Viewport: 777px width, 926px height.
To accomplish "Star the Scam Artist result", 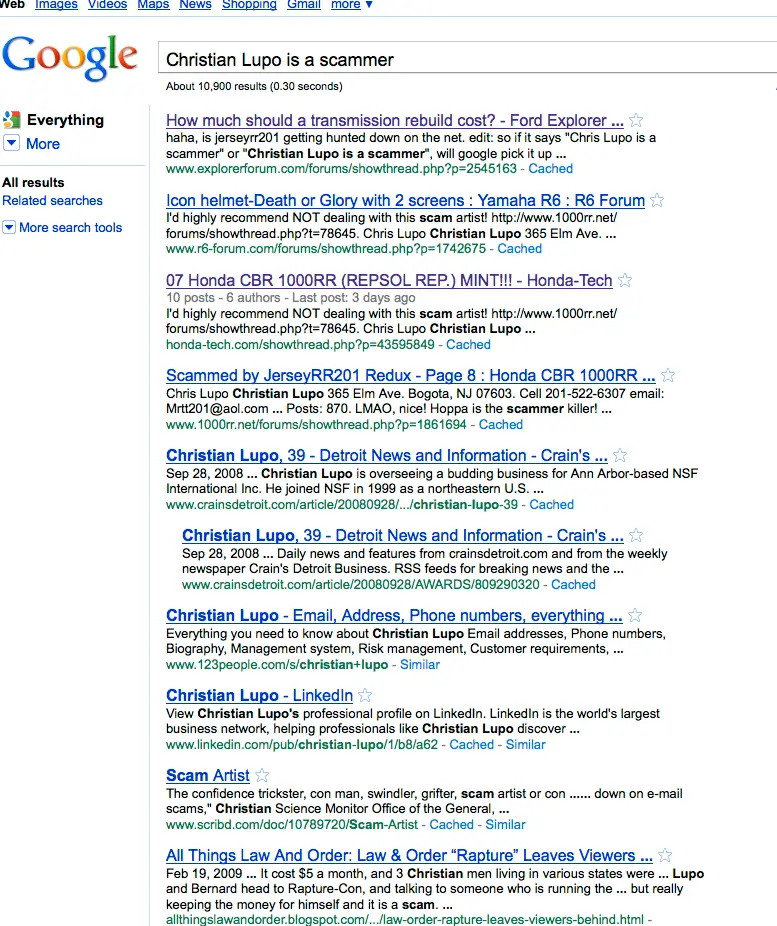I will point(262,775).
